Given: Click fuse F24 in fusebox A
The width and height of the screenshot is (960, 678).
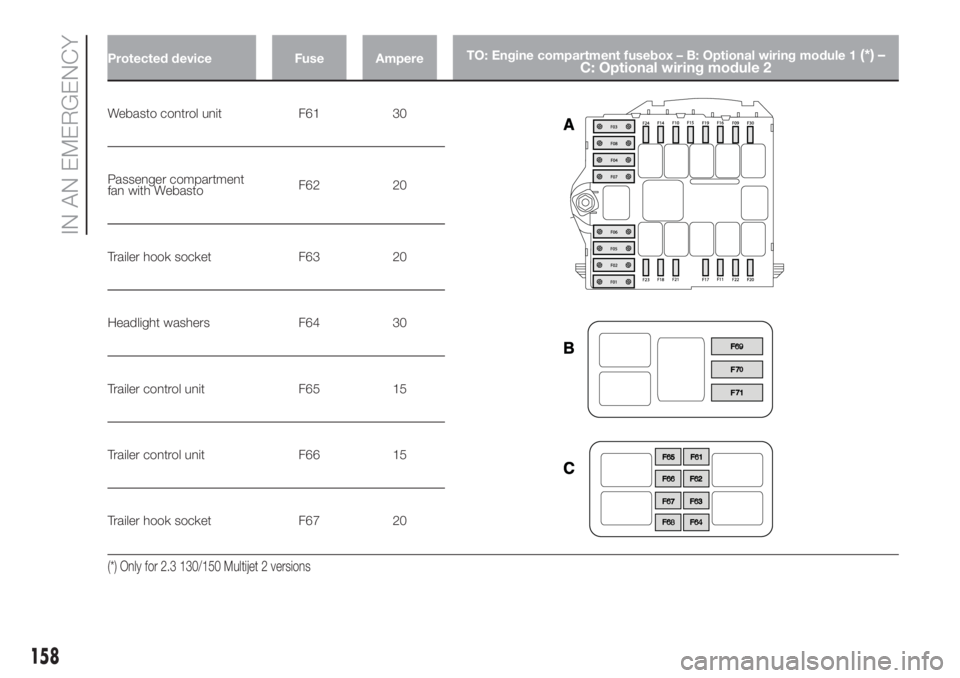Looking at the screenshot, I should [x=645, y=133].
